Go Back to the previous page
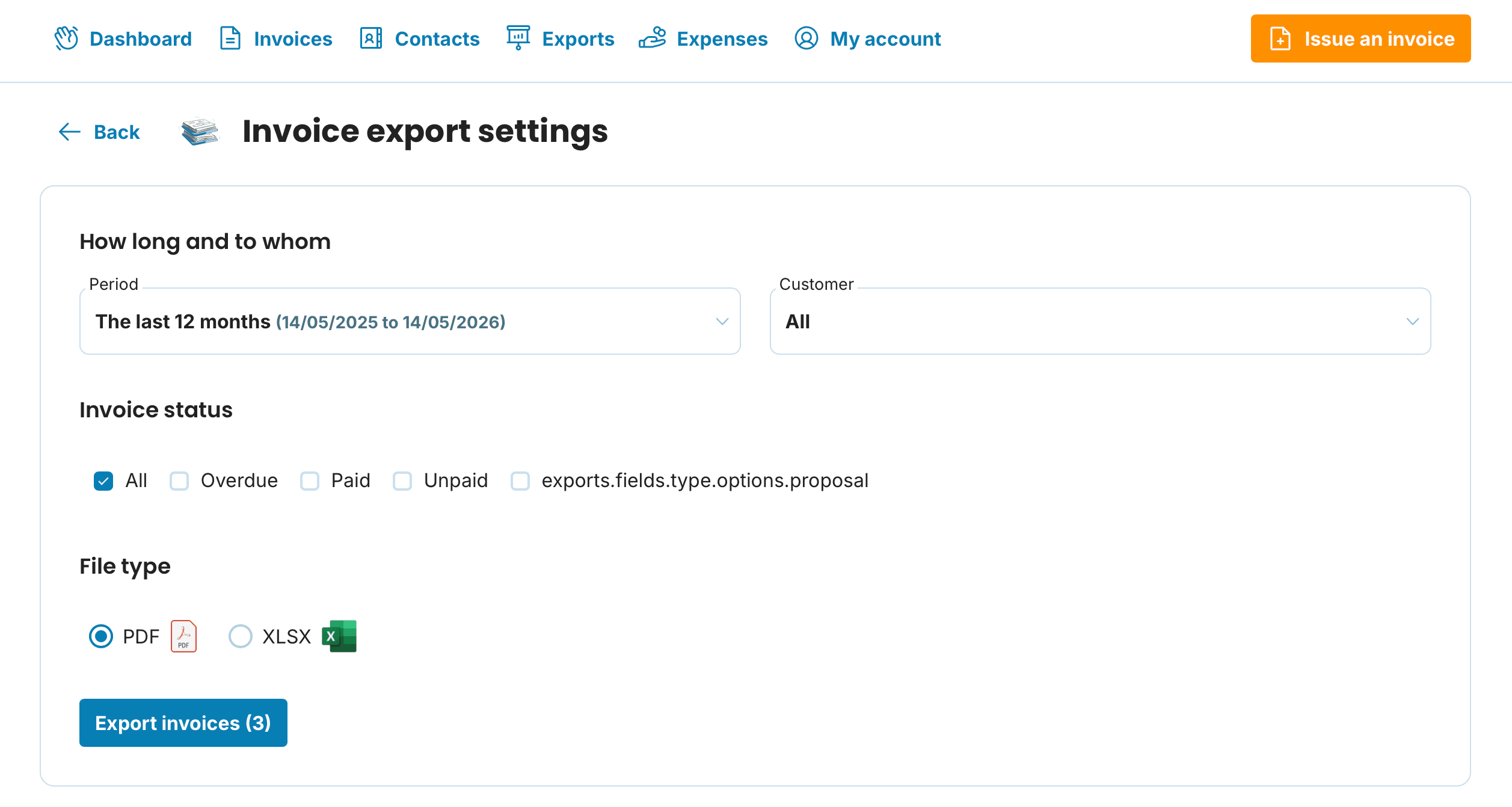Image resolution: width=1512 pixels, height=807 pixels. click(x=99, y=132)
